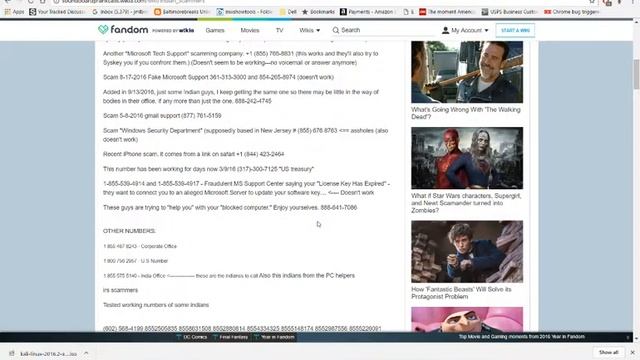Open the Inbox Gmail bookmark

120,12
